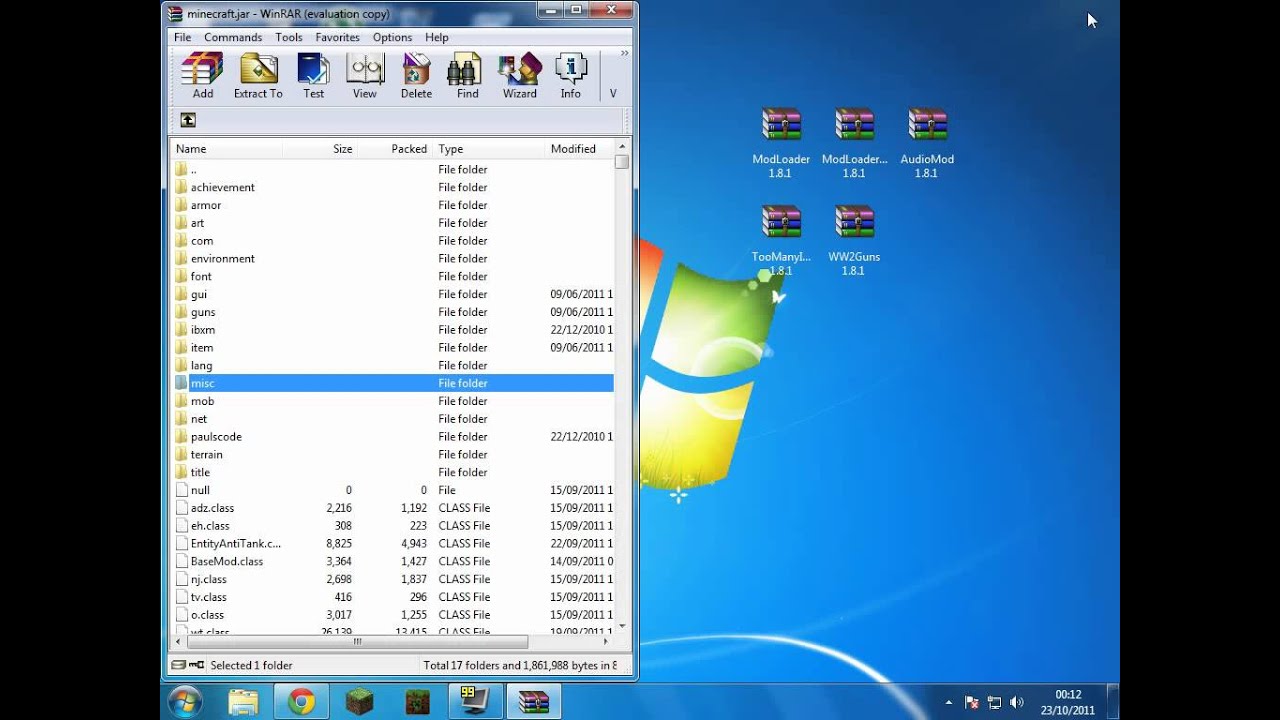Expand the hidden toolbar buttons chevron
Viewport: 1280px width, 720px height.
pos(625,54)
